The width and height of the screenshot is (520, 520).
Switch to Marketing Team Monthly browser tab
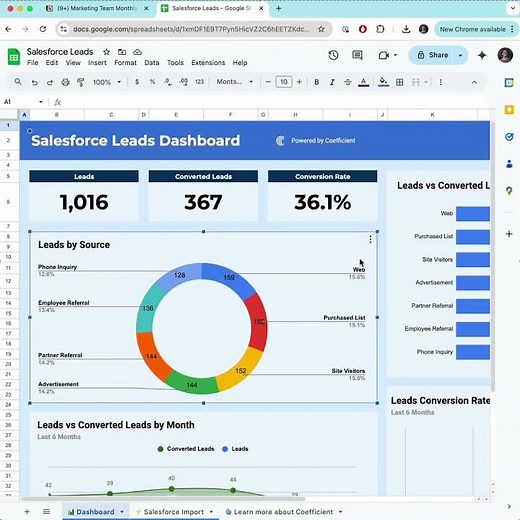tap(97, 9)
